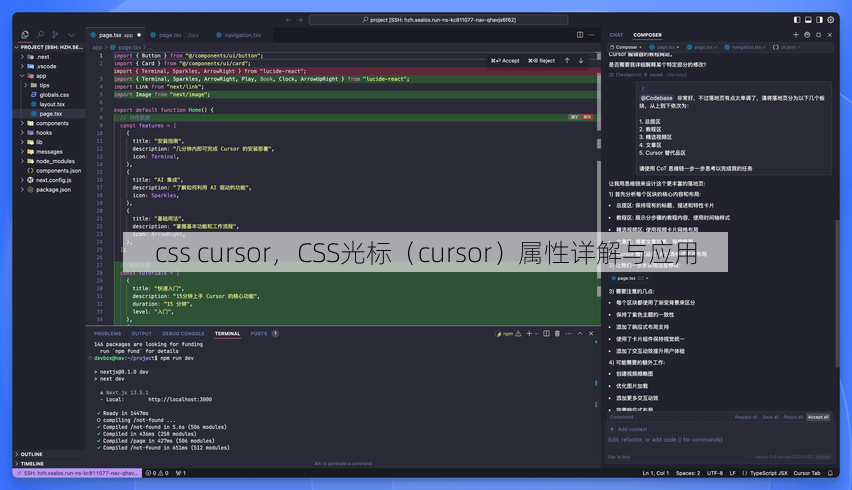The height and width of the screenshot is (490, 852).
Task: Open the new terminal profile dropdown arrow
Action: point(536,334)
